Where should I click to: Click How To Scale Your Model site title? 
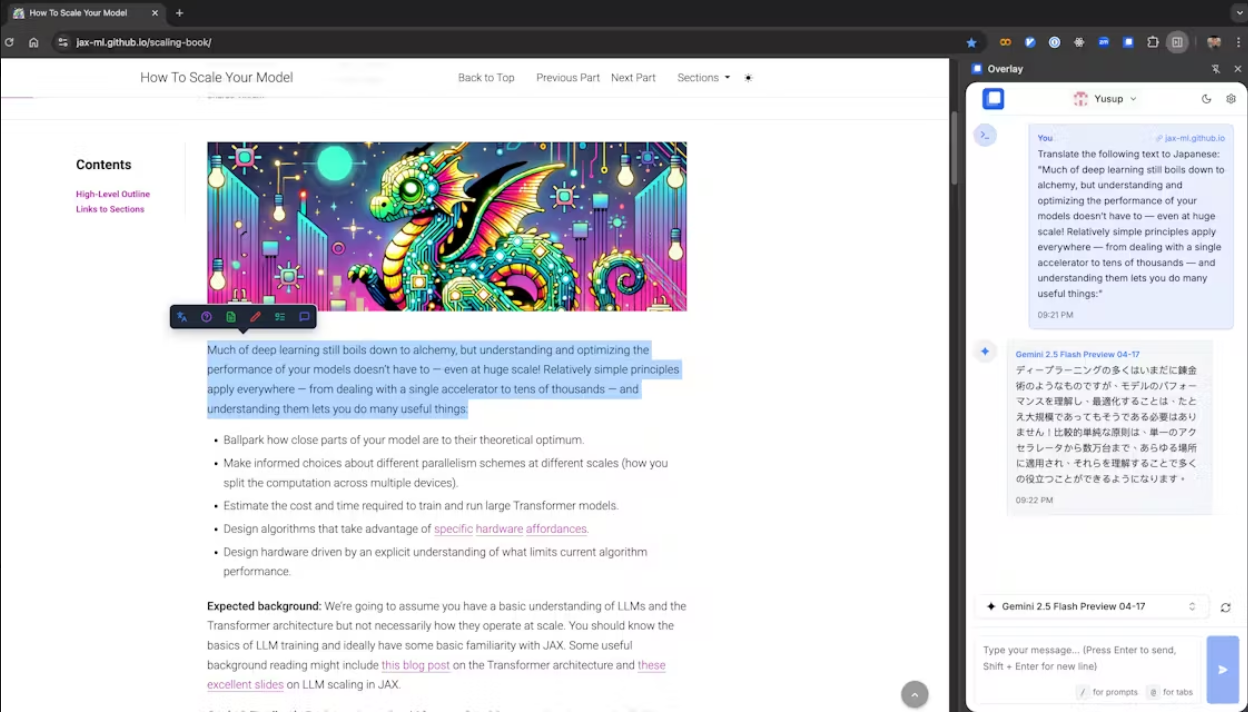pyautogui.click(x=216, y=78)
